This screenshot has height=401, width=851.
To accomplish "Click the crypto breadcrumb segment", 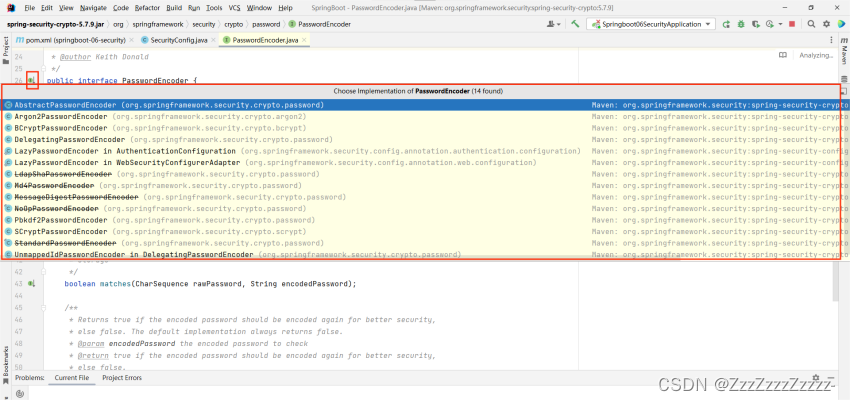I will coord(233,24).
